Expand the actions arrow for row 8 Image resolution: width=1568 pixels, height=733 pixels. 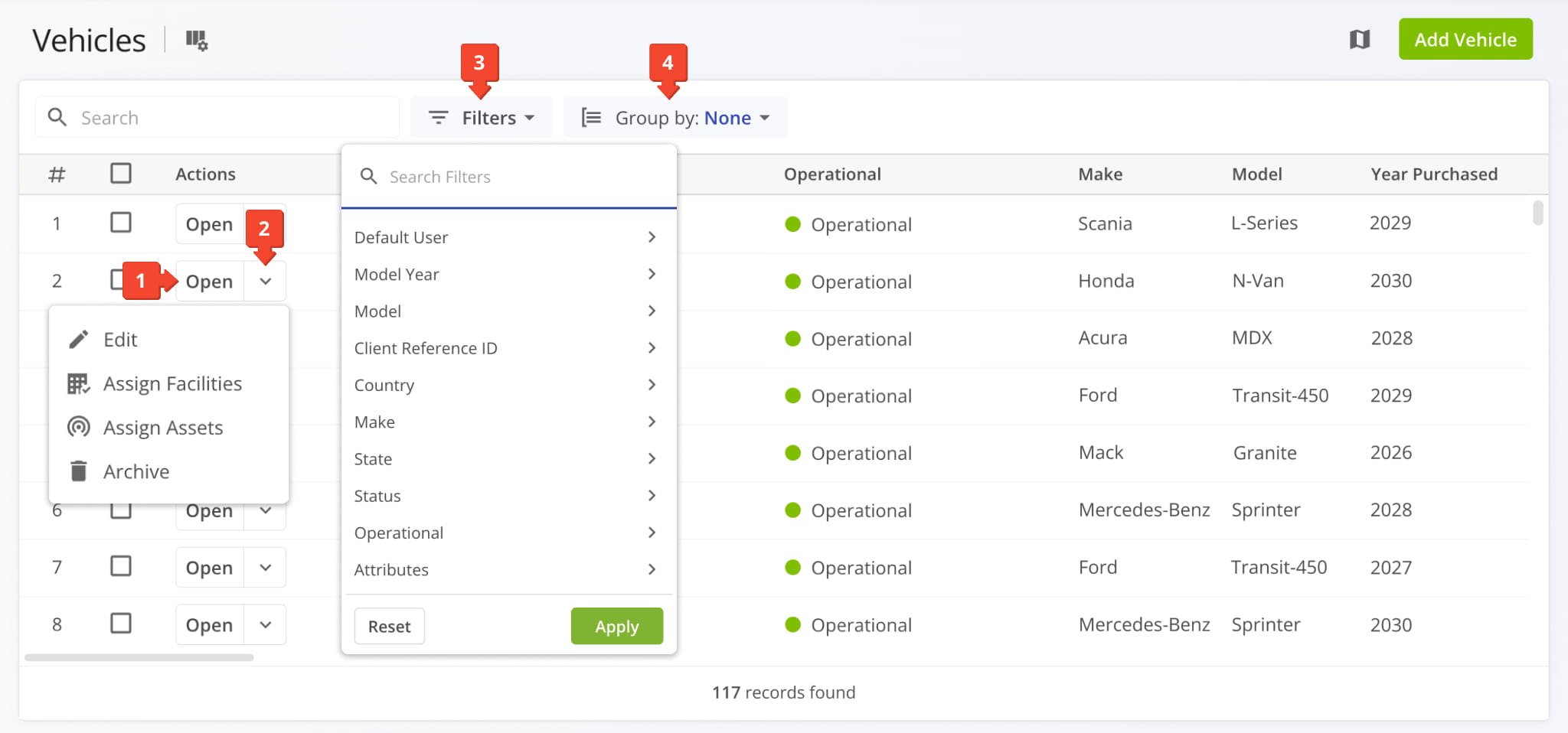click(266, 625)
